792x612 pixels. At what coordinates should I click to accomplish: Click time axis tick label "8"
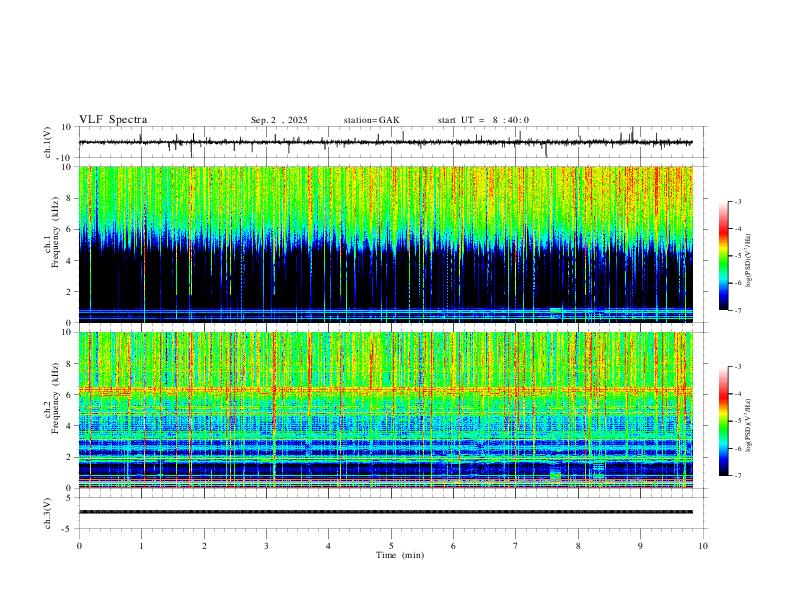(x=578, y=546)
